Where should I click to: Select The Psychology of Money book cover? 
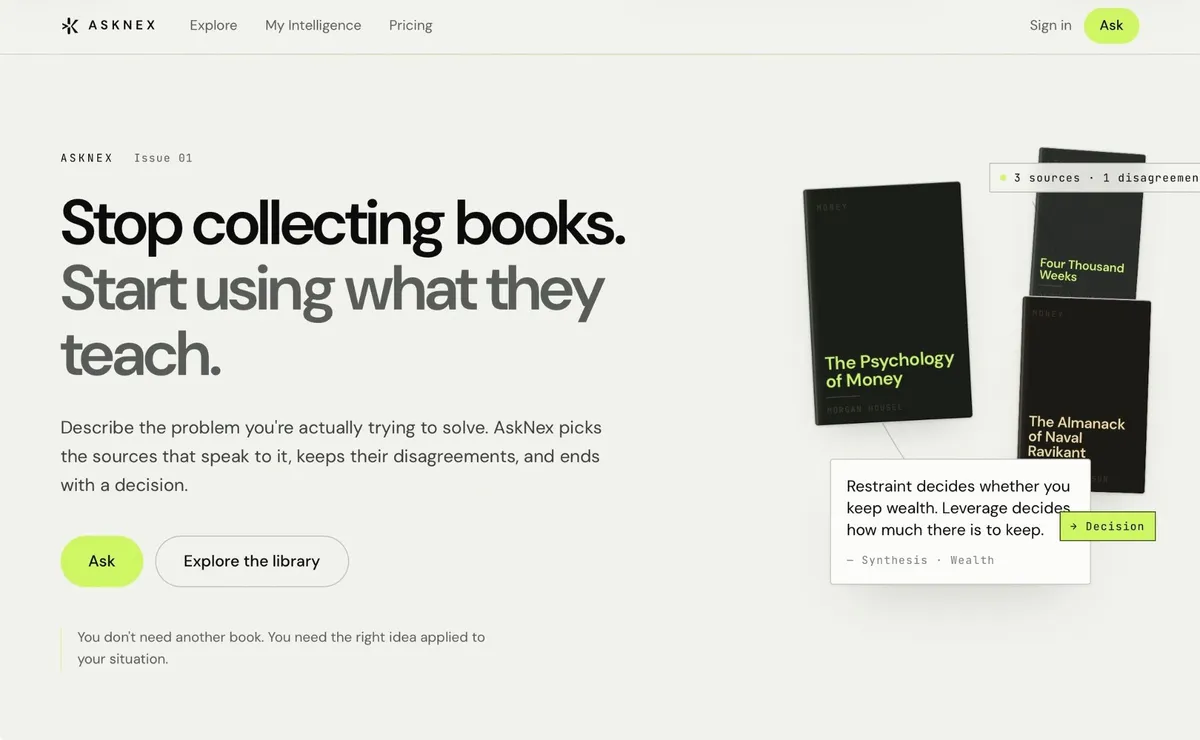pyautogui.click(x=887, y=303)
